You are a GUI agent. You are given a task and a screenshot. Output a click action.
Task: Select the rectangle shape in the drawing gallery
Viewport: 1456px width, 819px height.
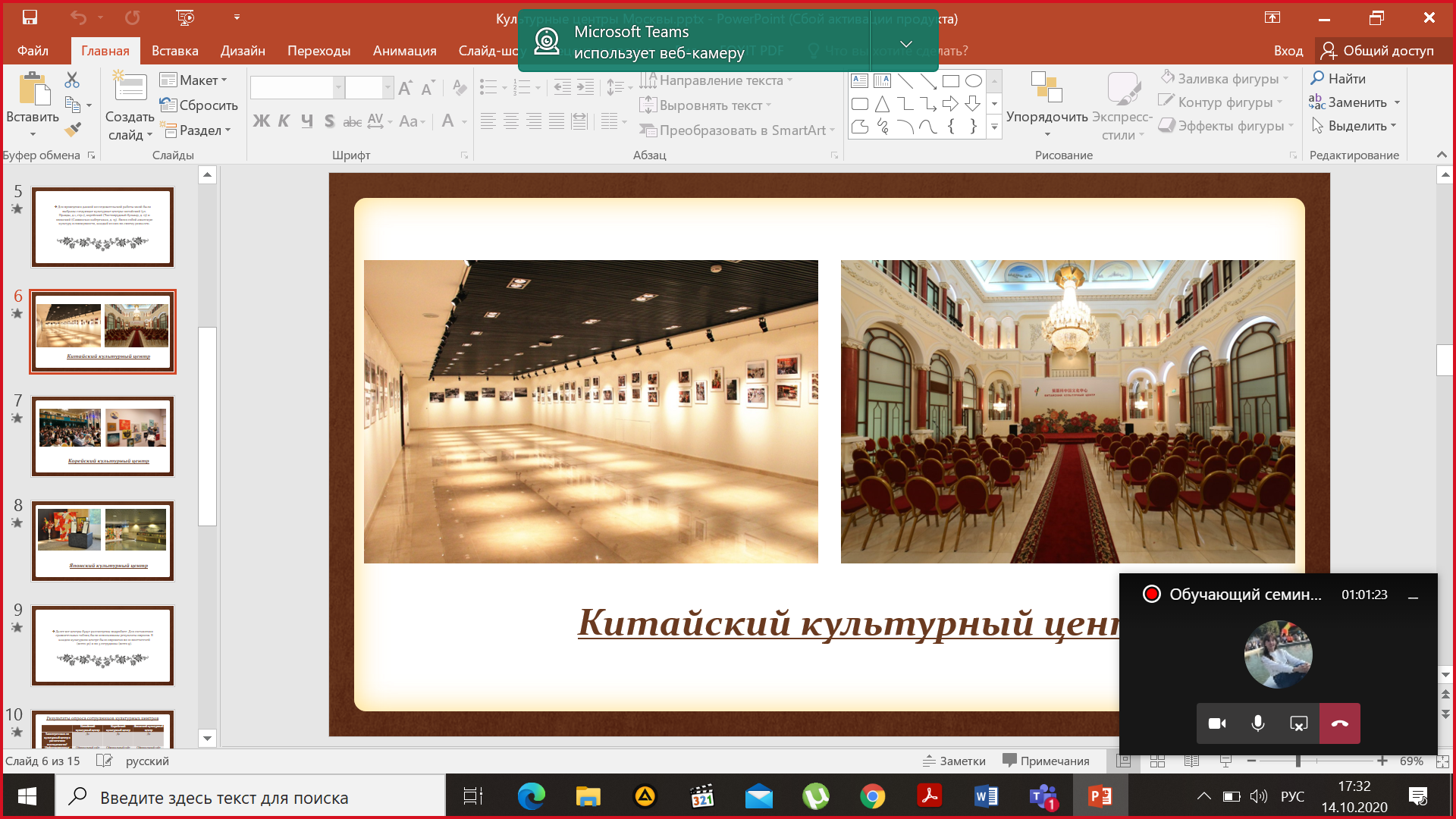[x=949, y=80]
